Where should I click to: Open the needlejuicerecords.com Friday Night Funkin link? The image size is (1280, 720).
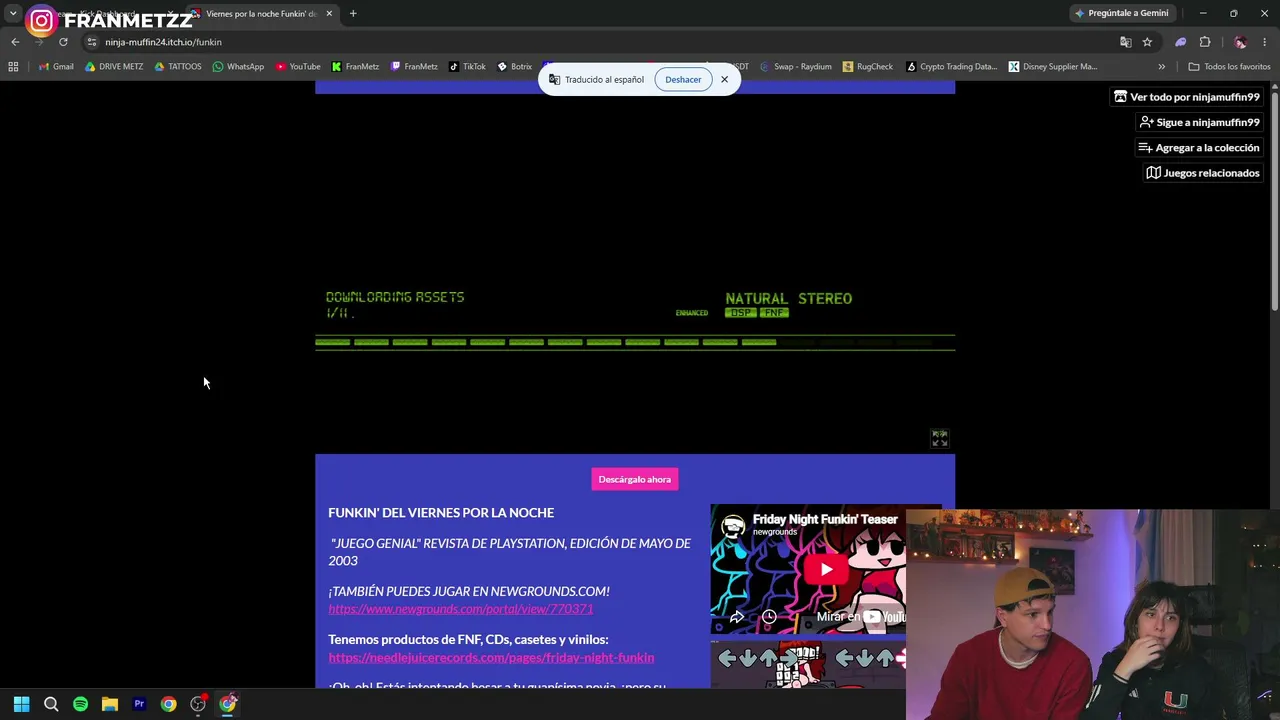coord(491,658)
